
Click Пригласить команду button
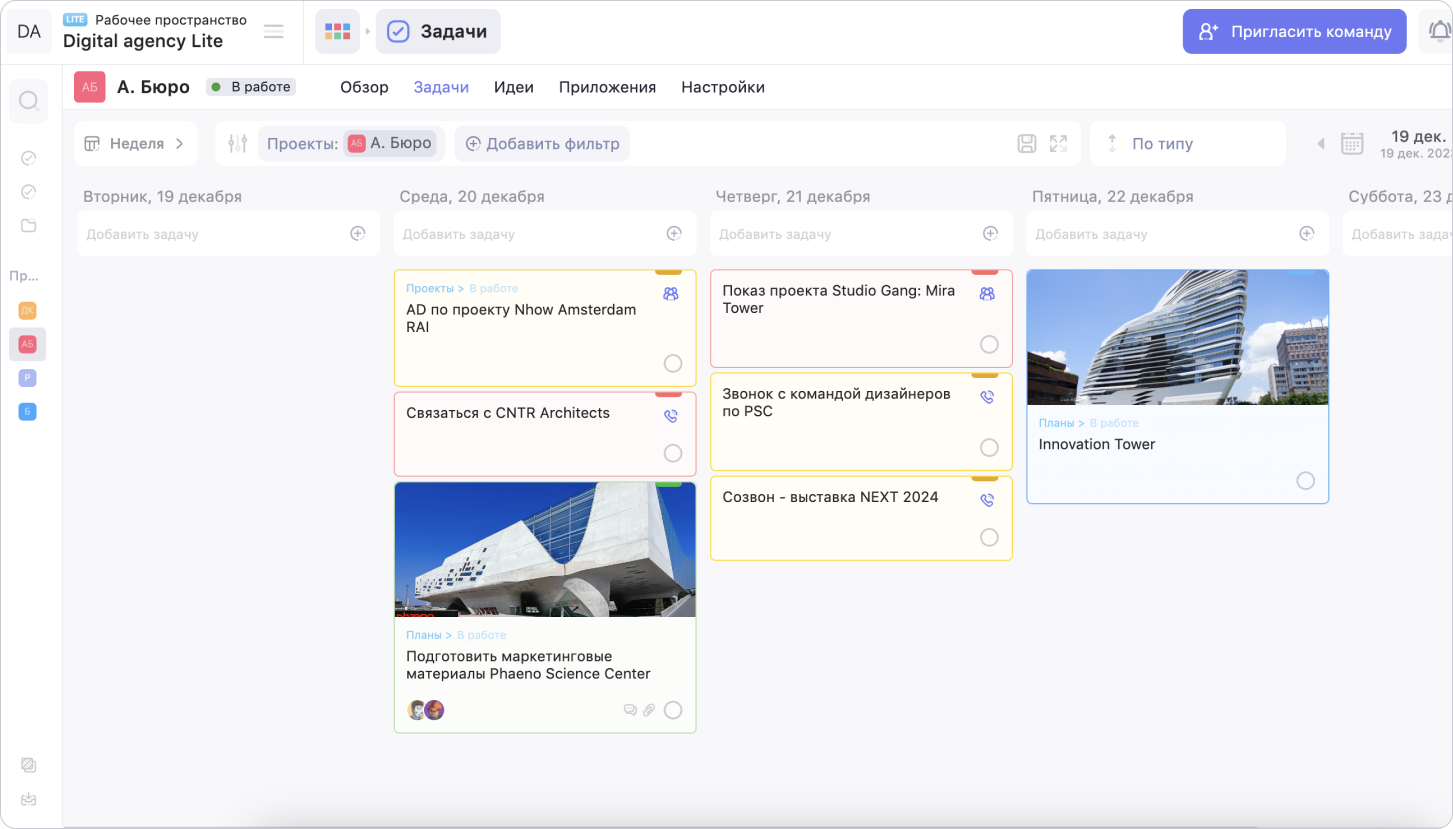[x=1294, y=32]
